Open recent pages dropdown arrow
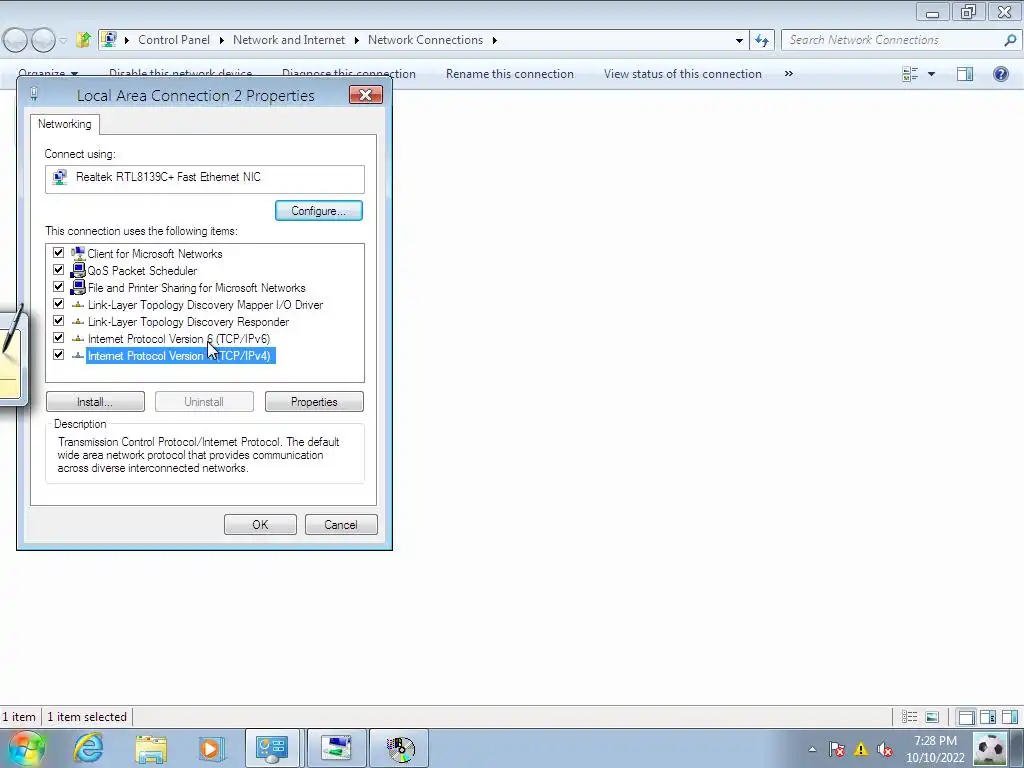Image resolution: width=1024 pixels, height=768 pixels. 63,40
